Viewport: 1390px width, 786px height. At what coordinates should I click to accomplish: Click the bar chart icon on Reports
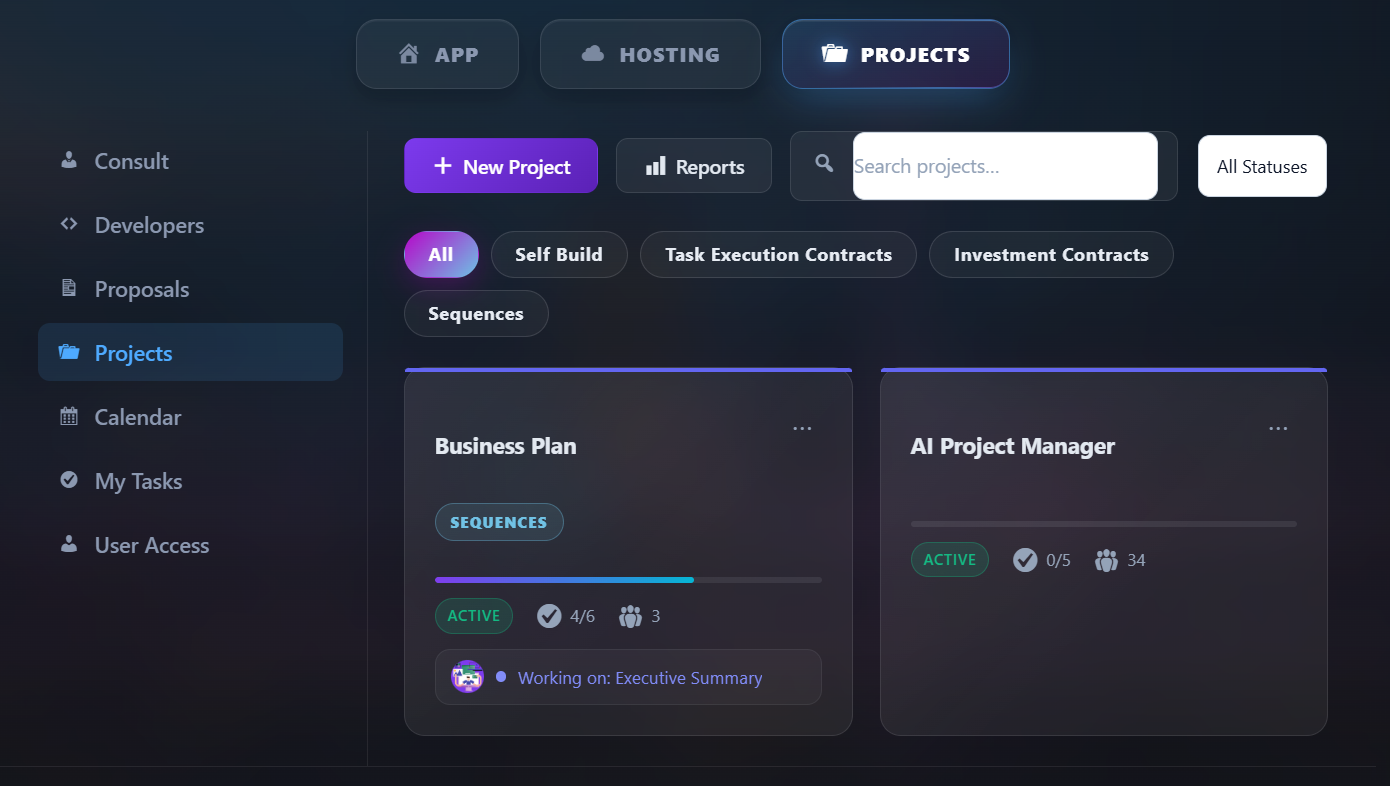tap(656, 166)
